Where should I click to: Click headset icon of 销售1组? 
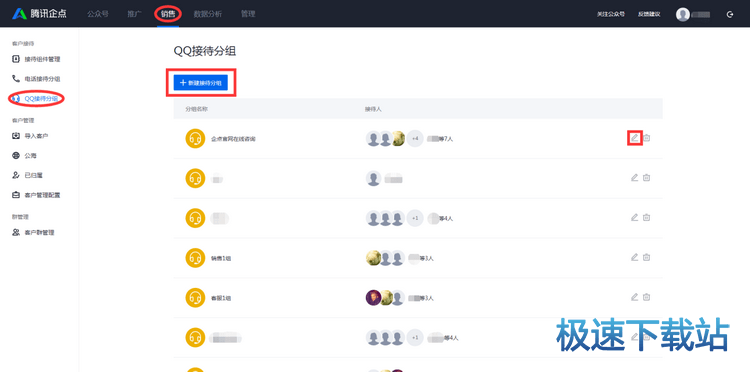click(x=195, y=258)
